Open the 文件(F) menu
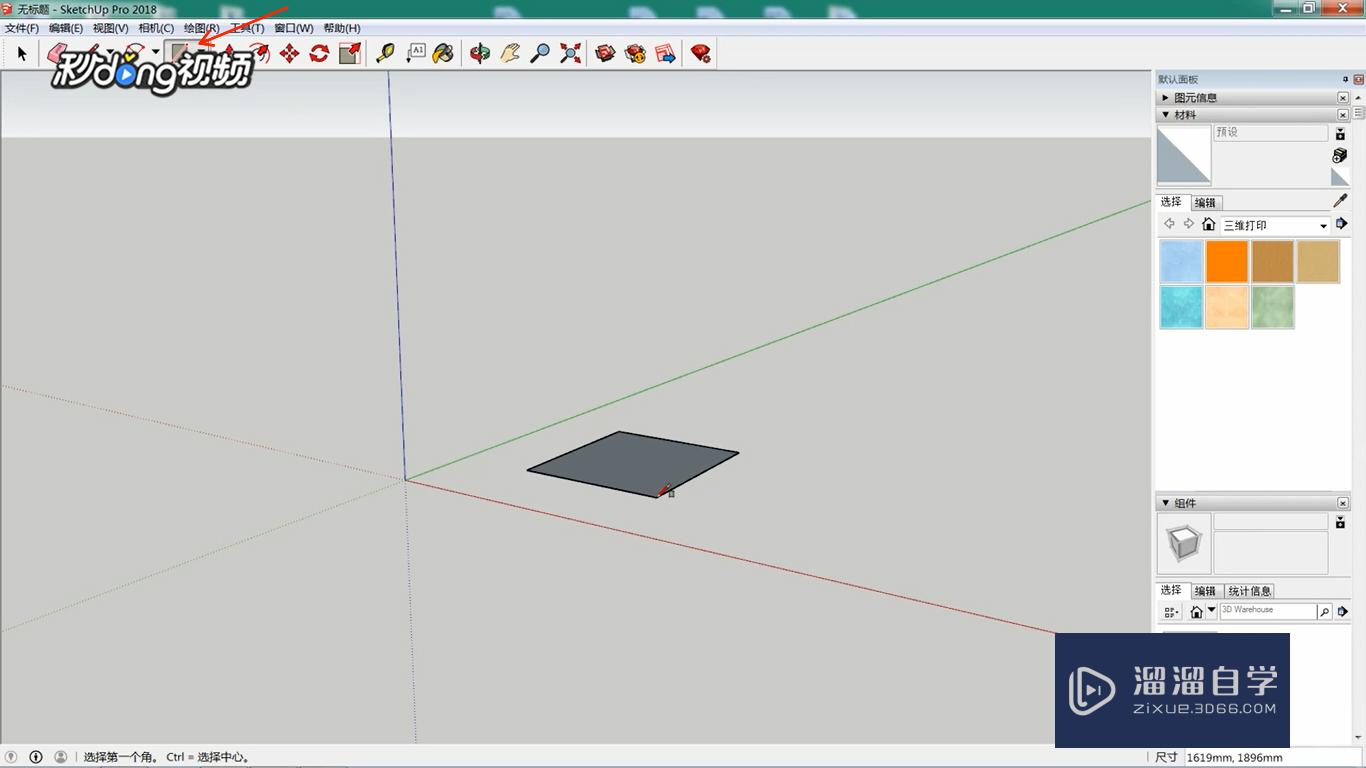 [22, 28]
